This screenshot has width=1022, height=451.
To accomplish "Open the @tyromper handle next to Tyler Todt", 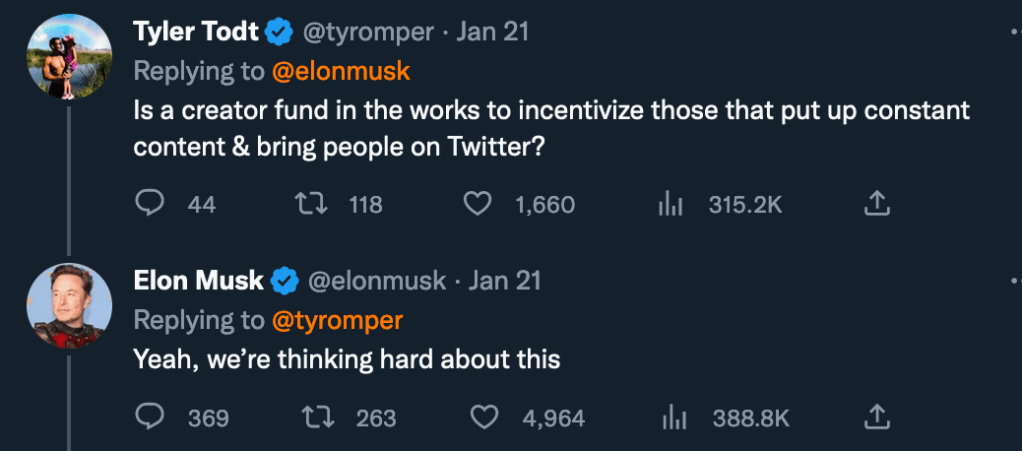I will (368, 32).
